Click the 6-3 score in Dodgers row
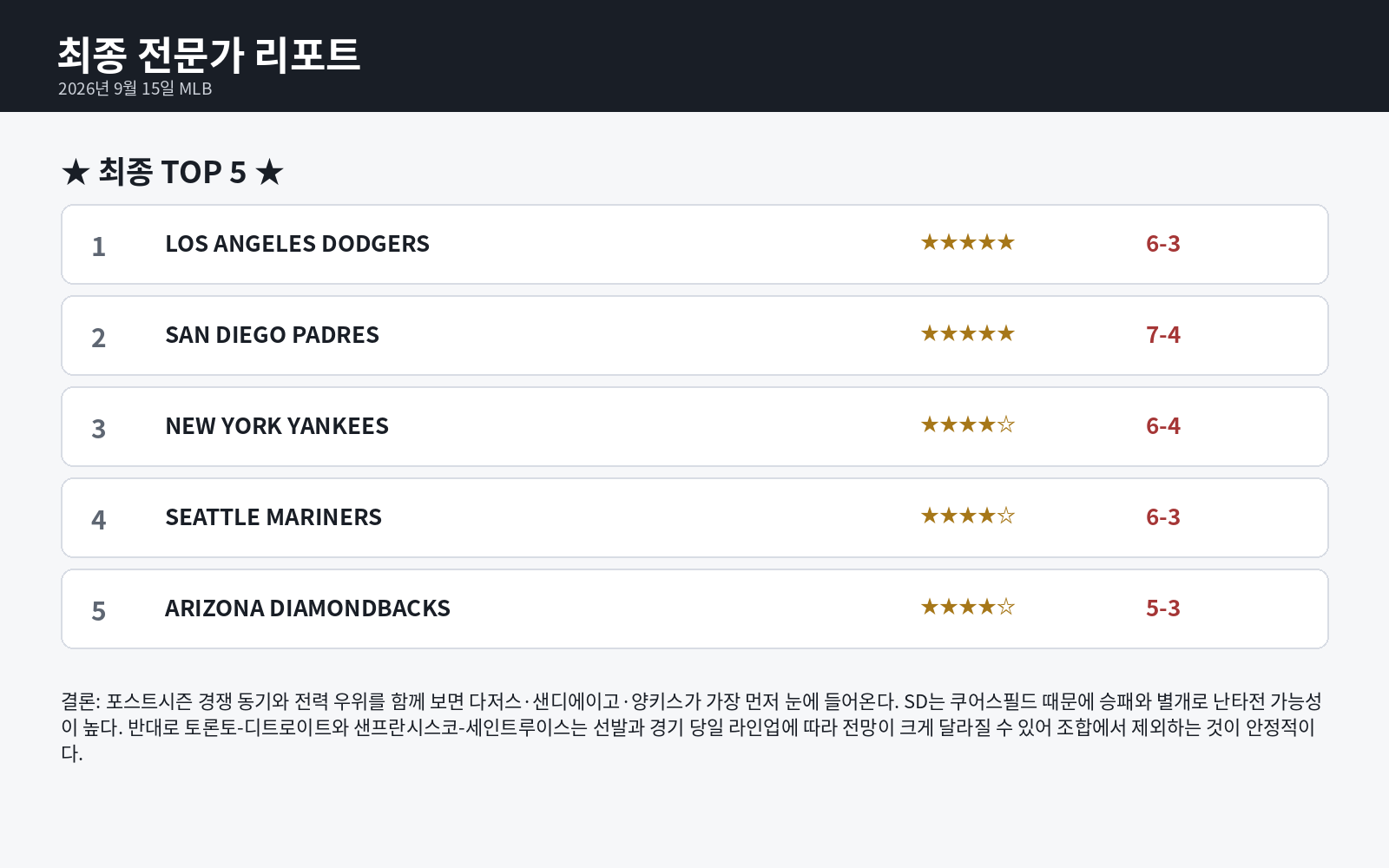1389x868 pixels. coord(1163,244)
